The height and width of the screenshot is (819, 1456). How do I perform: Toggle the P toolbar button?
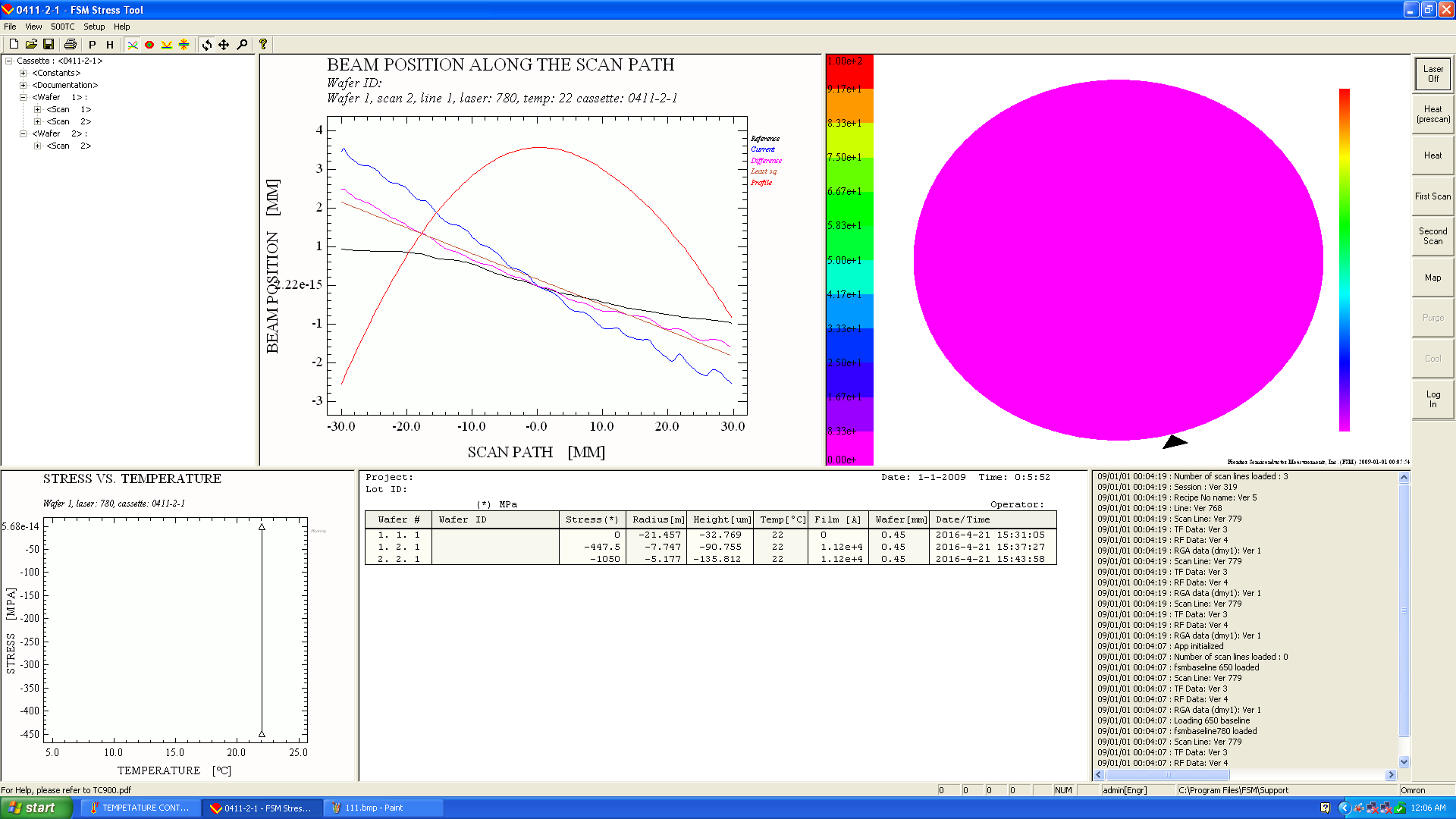tap(93, 45)
